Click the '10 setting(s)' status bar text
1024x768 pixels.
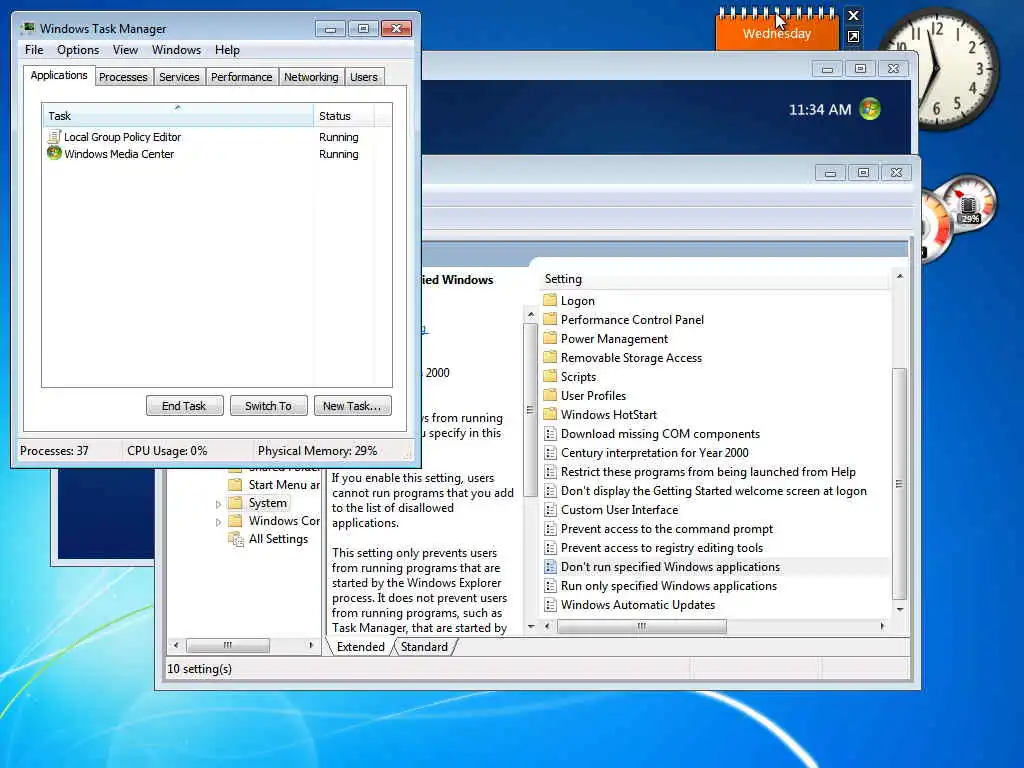[200, 669]
